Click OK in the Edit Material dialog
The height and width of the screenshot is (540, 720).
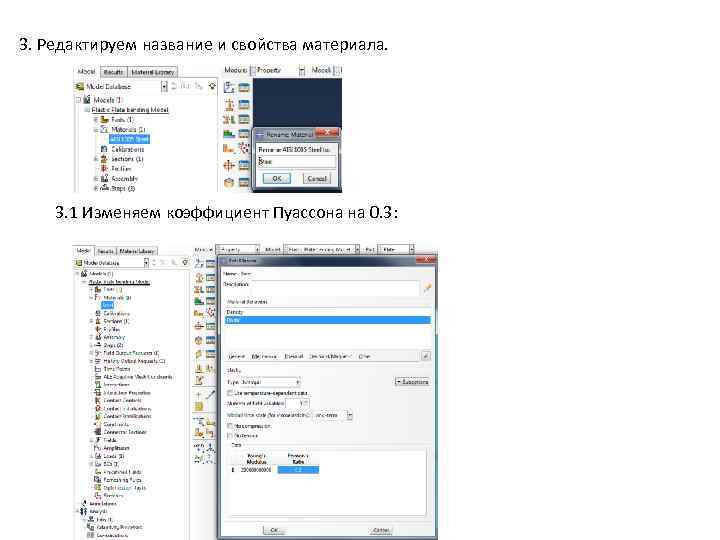click(274, 530)
